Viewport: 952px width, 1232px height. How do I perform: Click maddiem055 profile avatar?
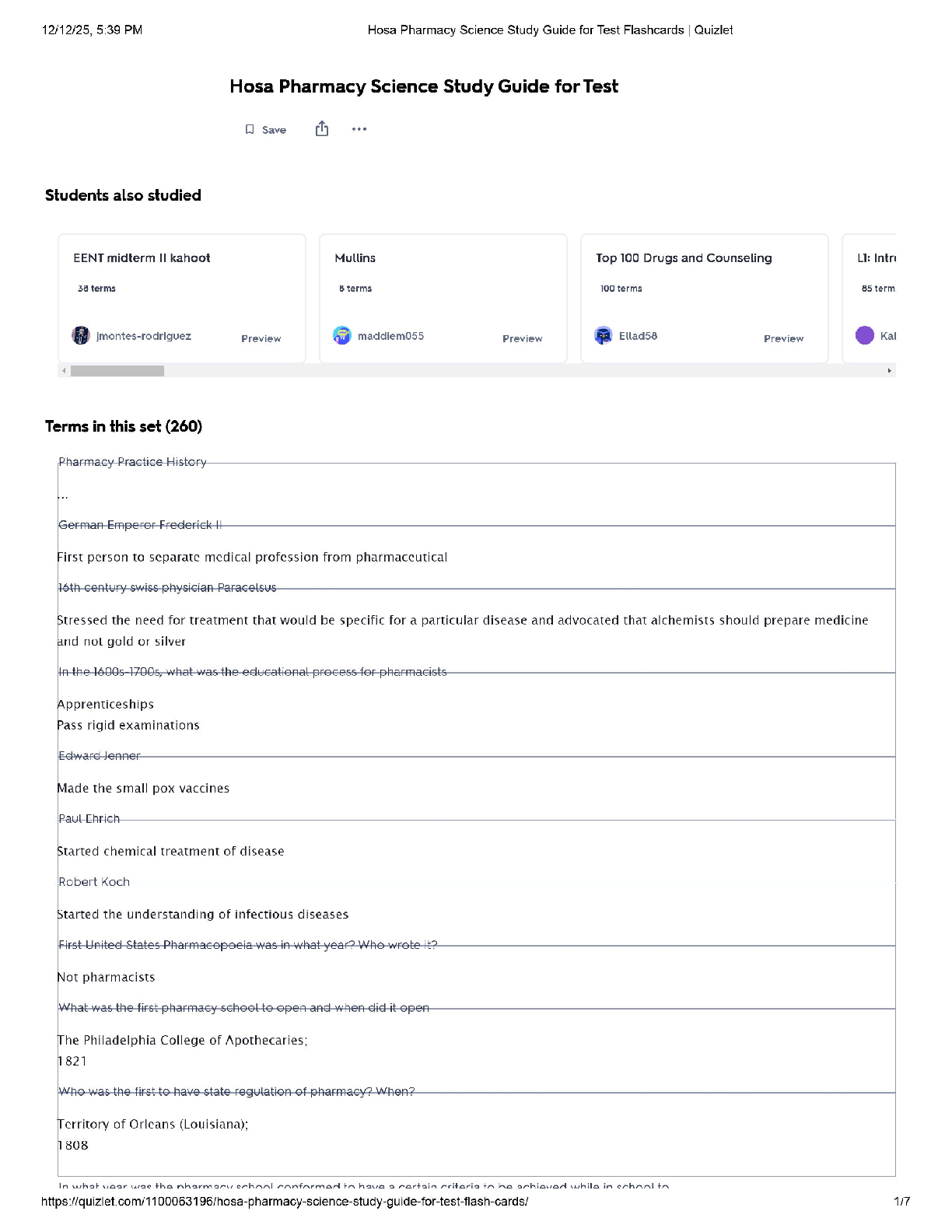342,335
